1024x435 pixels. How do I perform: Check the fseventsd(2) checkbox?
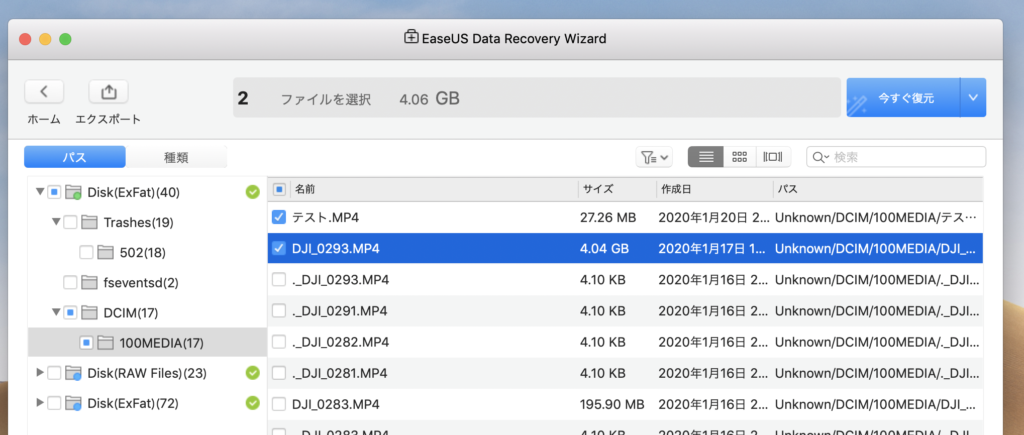[x=70, y=282]
